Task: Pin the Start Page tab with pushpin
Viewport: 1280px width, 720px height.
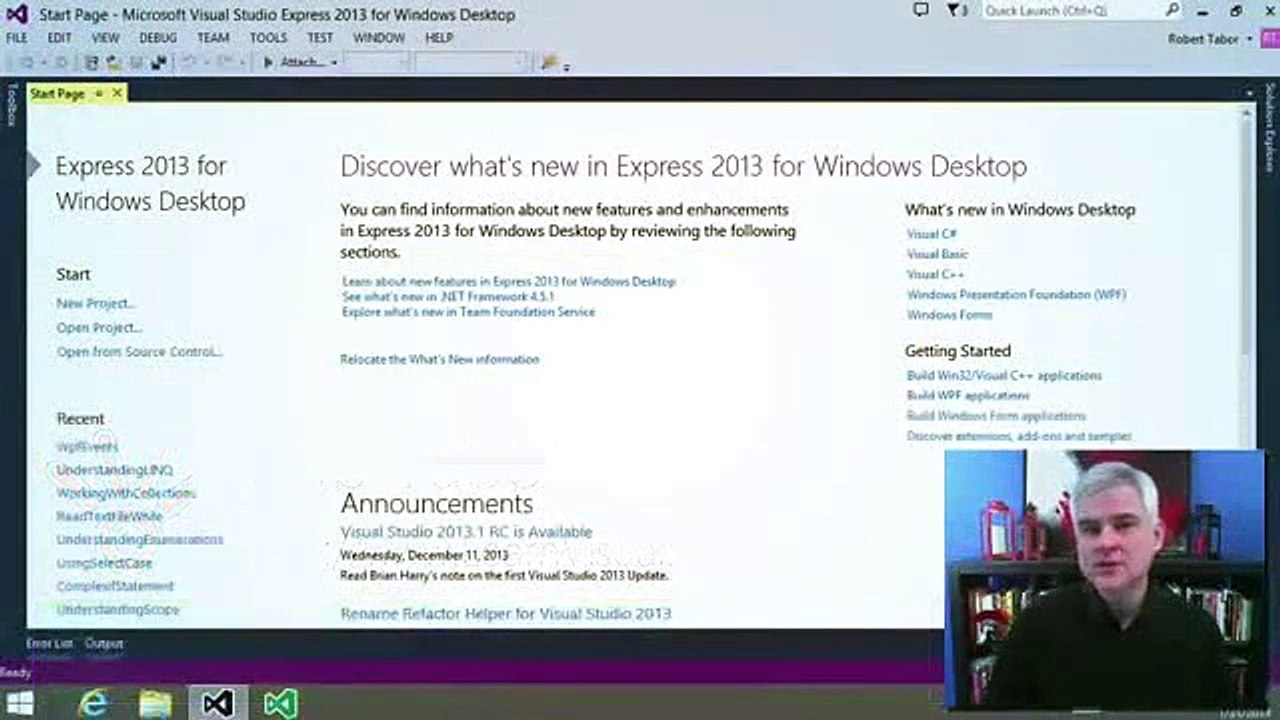Action: point(98,93)
